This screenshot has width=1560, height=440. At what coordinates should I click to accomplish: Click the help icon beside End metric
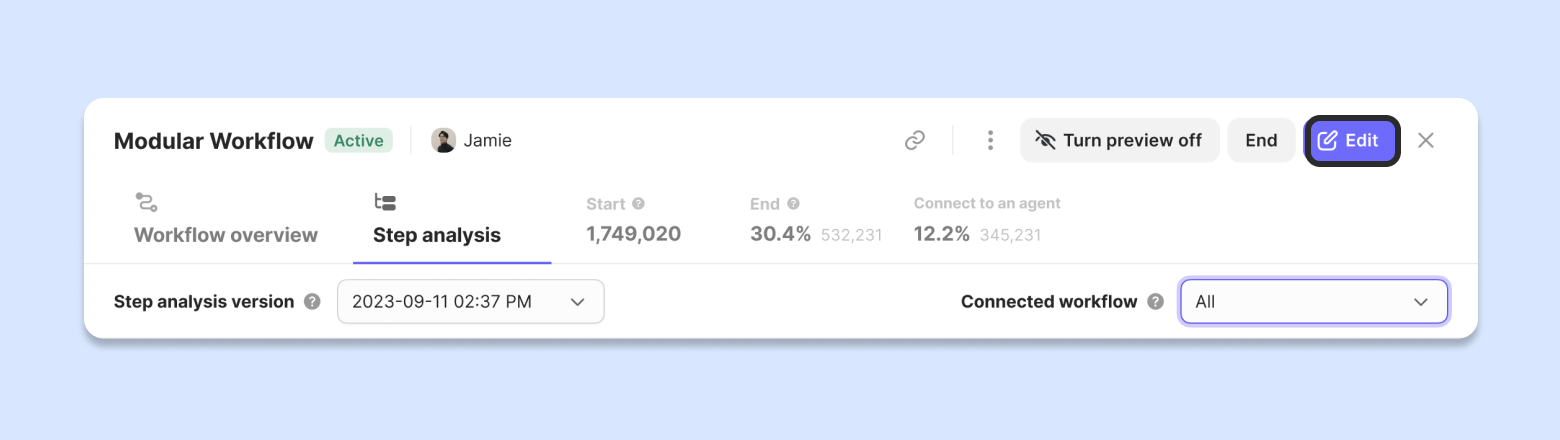(793, 204)
